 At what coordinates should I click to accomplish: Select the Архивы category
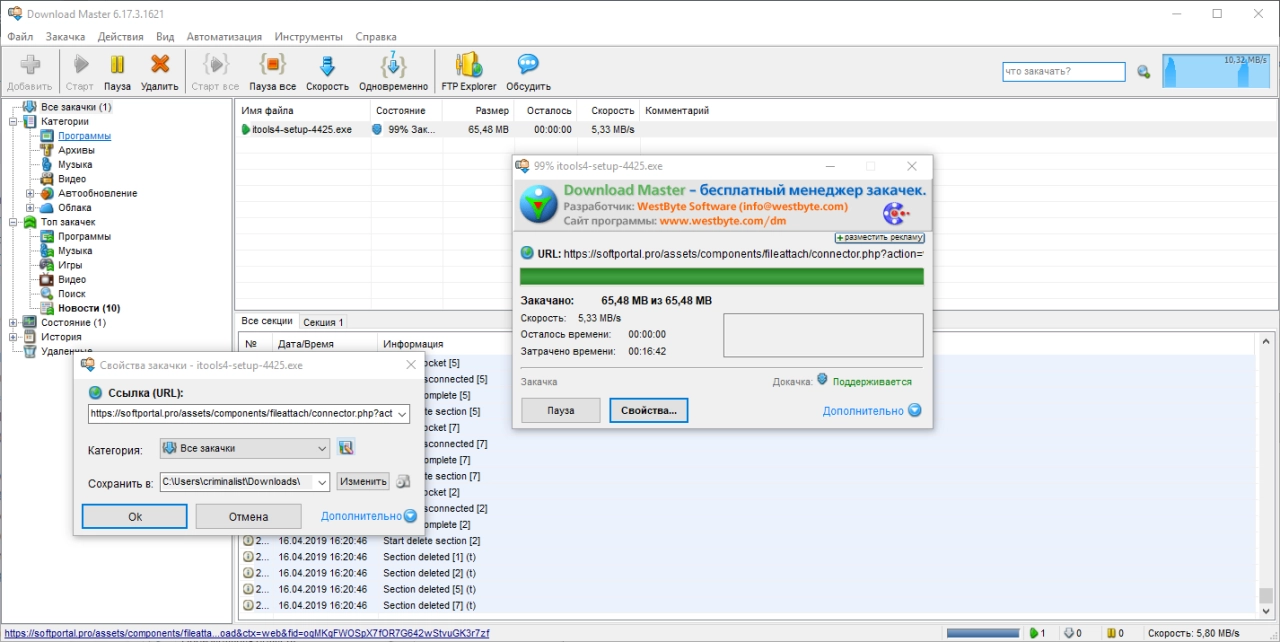click(x=76, y=150)
